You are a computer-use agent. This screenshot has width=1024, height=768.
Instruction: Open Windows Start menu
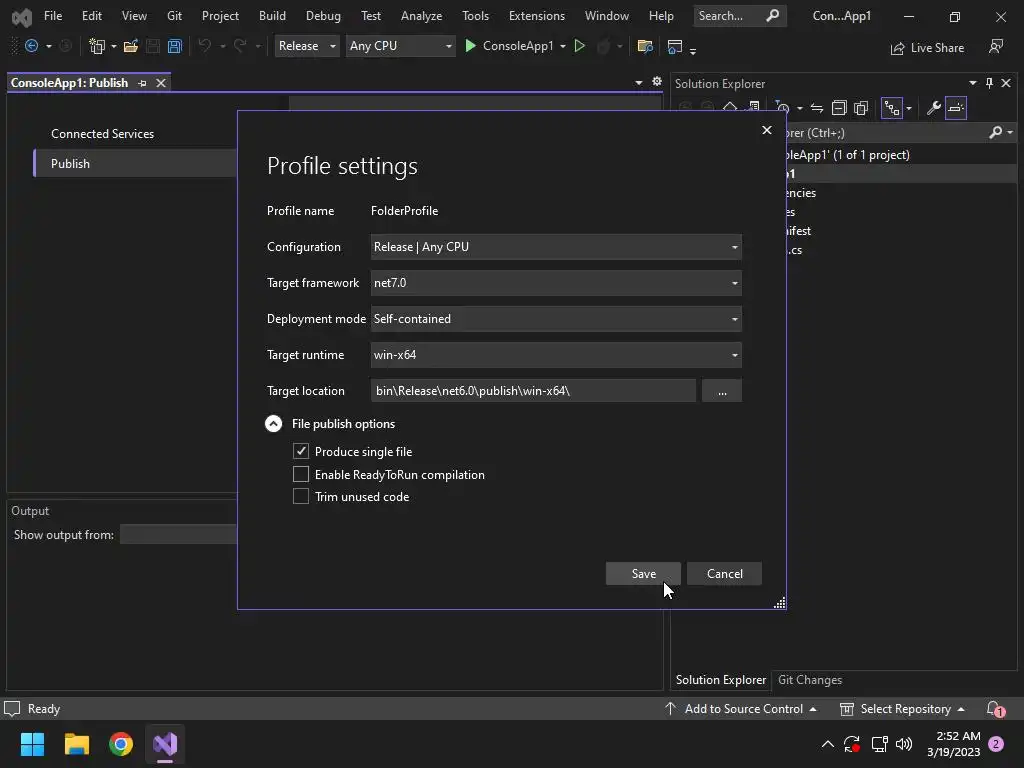click(32, 744)
